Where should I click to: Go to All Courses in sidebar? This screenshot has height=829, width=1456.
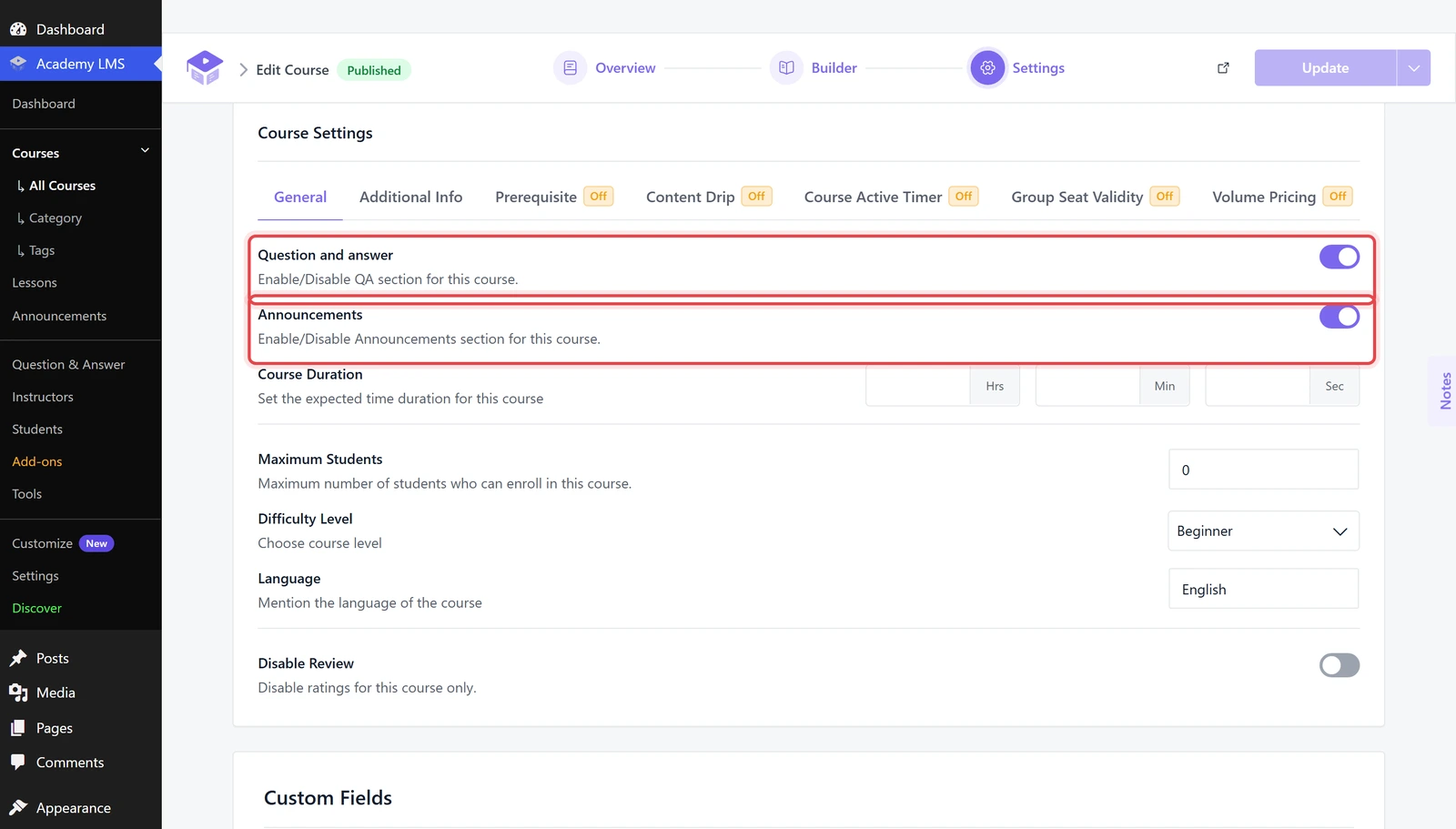(x=62, y=186)
